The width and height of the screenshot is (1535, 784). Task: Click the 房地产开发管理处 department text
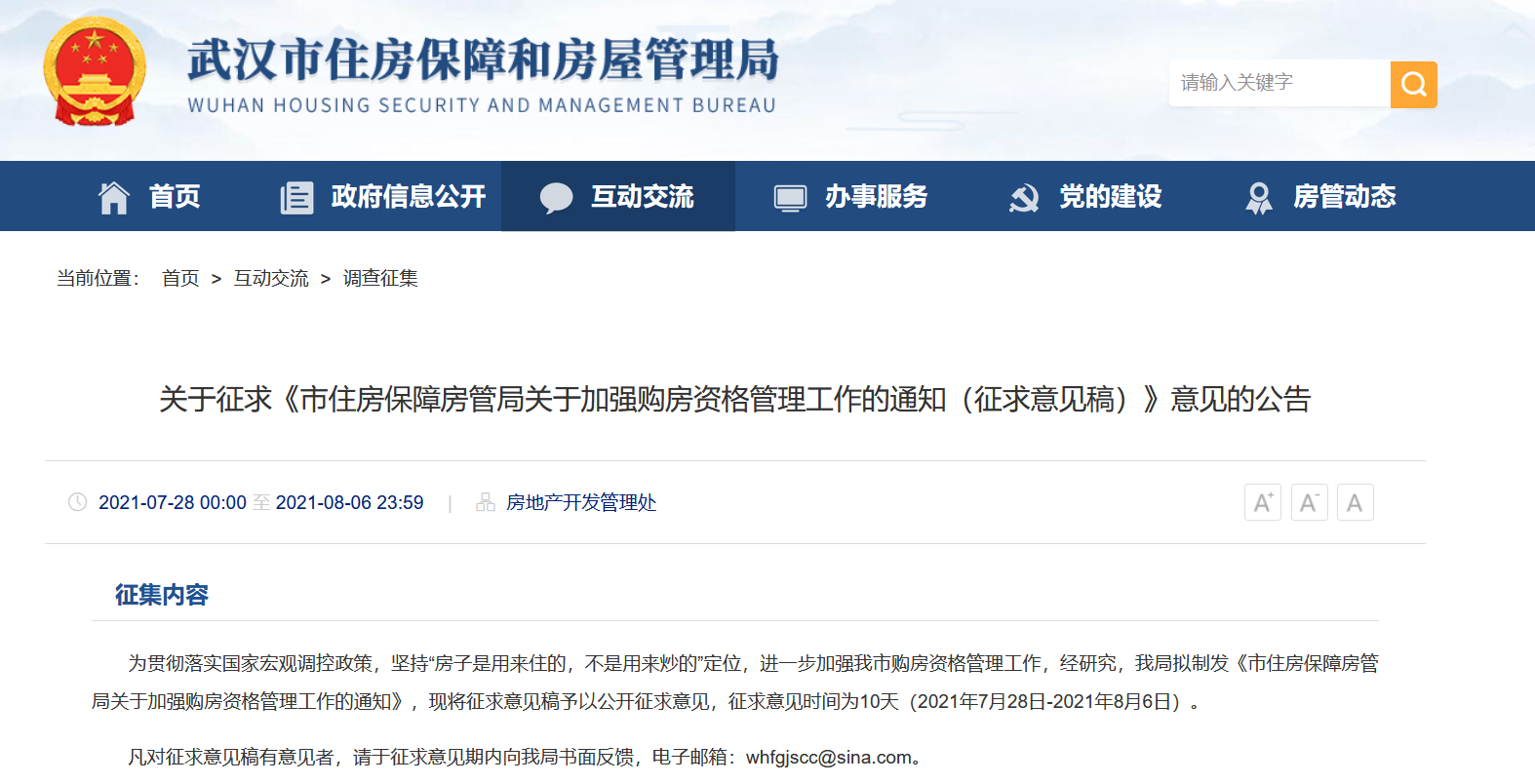click(x=581, y=502)
